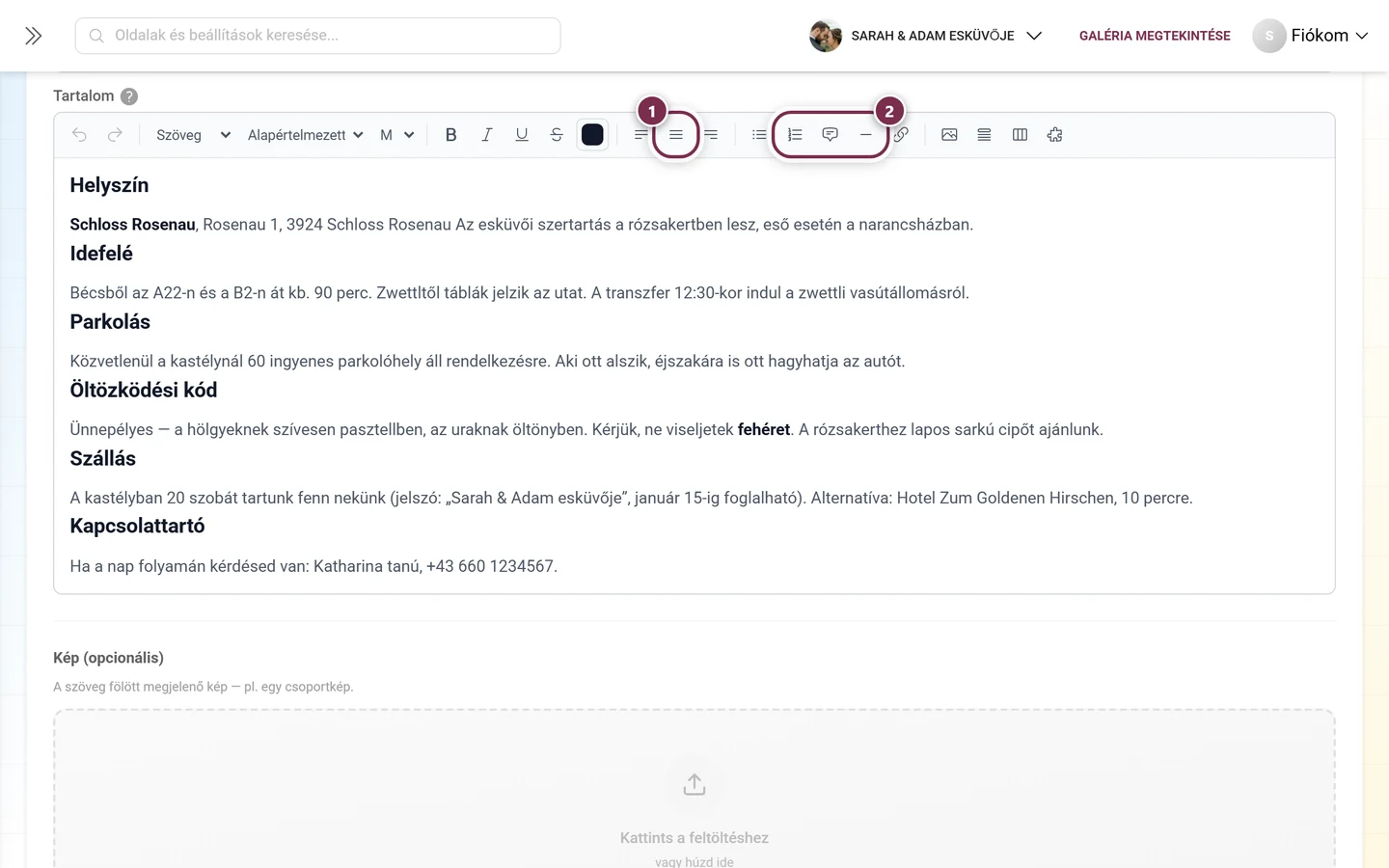Click the Öltözködési kód heading
The image size is (1389, 868).
click(144, 391)
